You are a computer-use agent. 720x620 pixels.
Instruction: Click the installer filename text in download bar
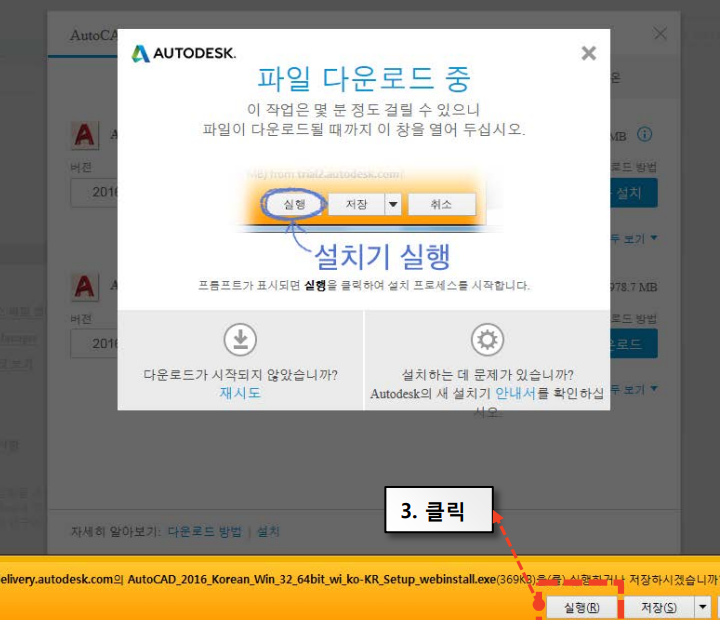click(311, 579)
